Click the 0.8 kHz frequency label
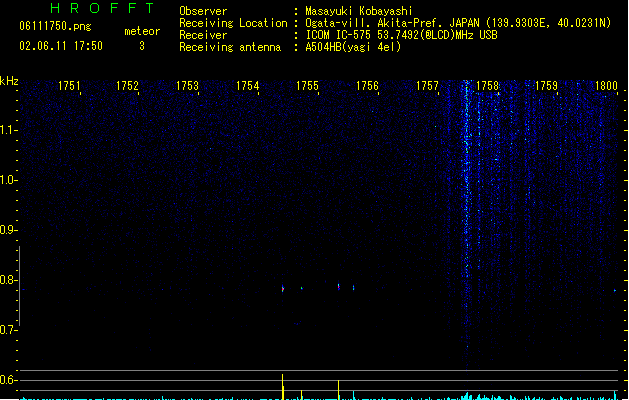 [8, 280]
